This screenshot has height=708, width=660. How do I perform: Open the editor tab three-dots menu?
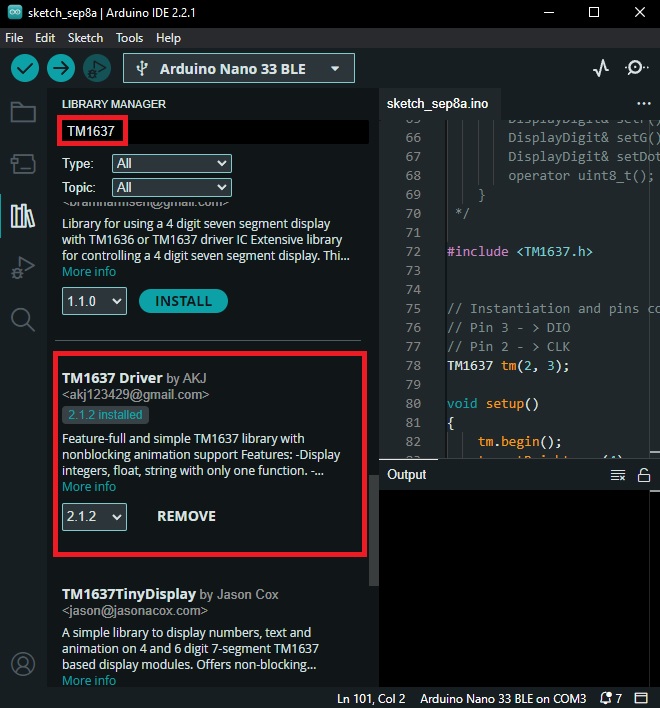[644, 103]
